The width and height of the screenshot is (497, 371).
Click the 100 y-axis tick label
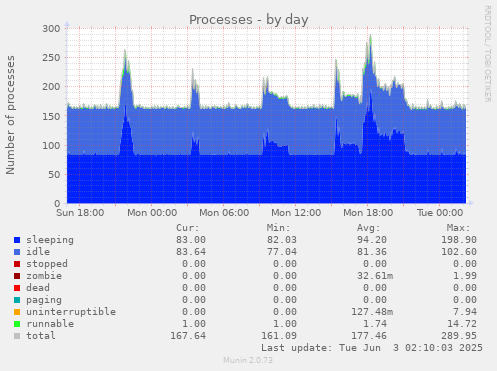(51, 145)
